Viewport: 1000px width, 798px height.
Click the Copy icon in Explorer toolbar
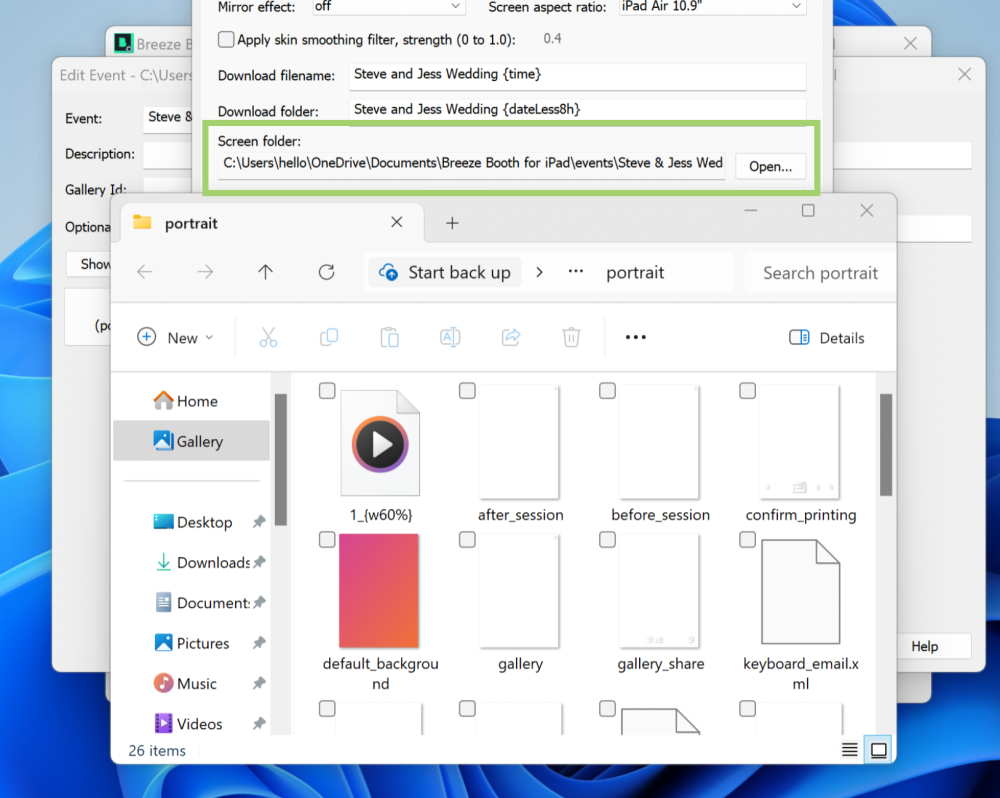click(328, 337)
